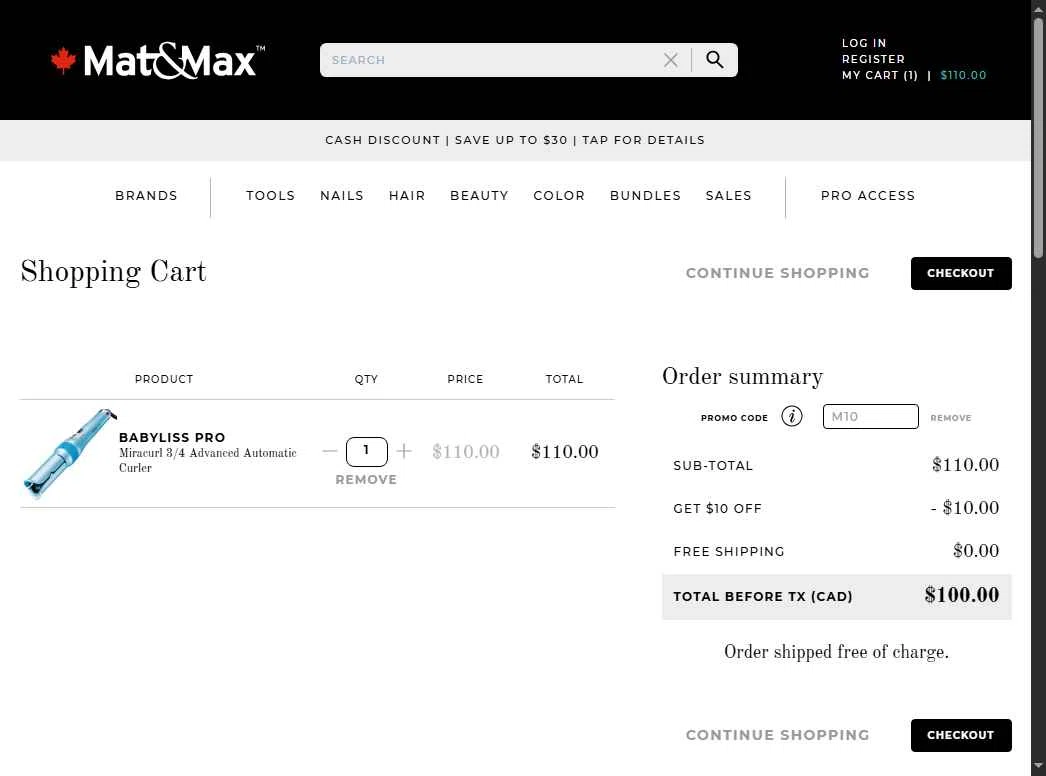Click the magnifying glass search icon
Image resolution: width=1046 pixels, height=776 pixels.
(714, 59)
